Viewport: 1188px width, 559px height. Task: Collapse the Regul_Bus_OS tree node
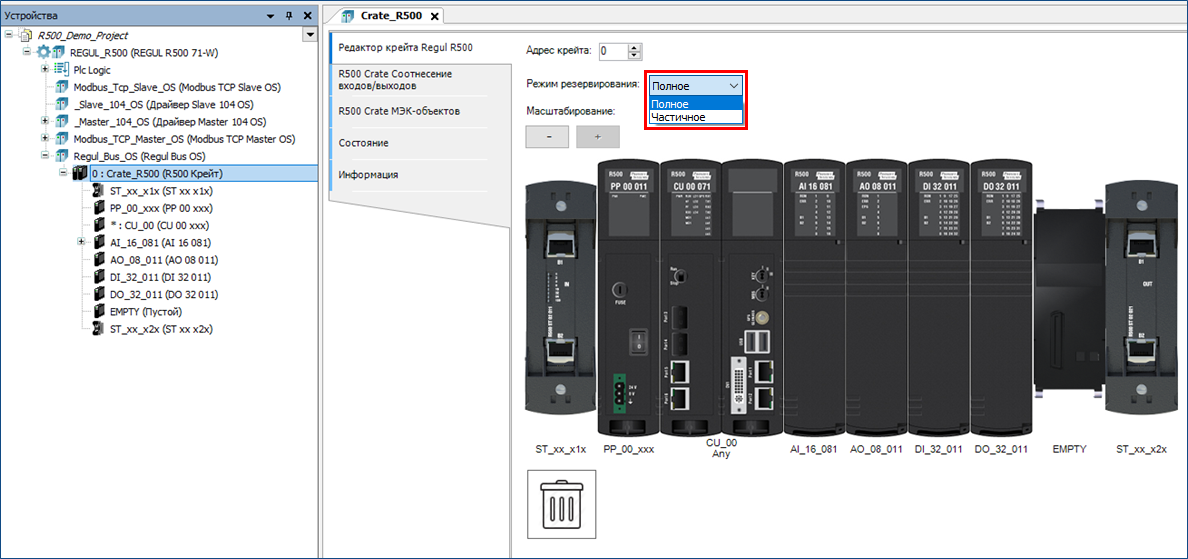[x=45, y=156]
